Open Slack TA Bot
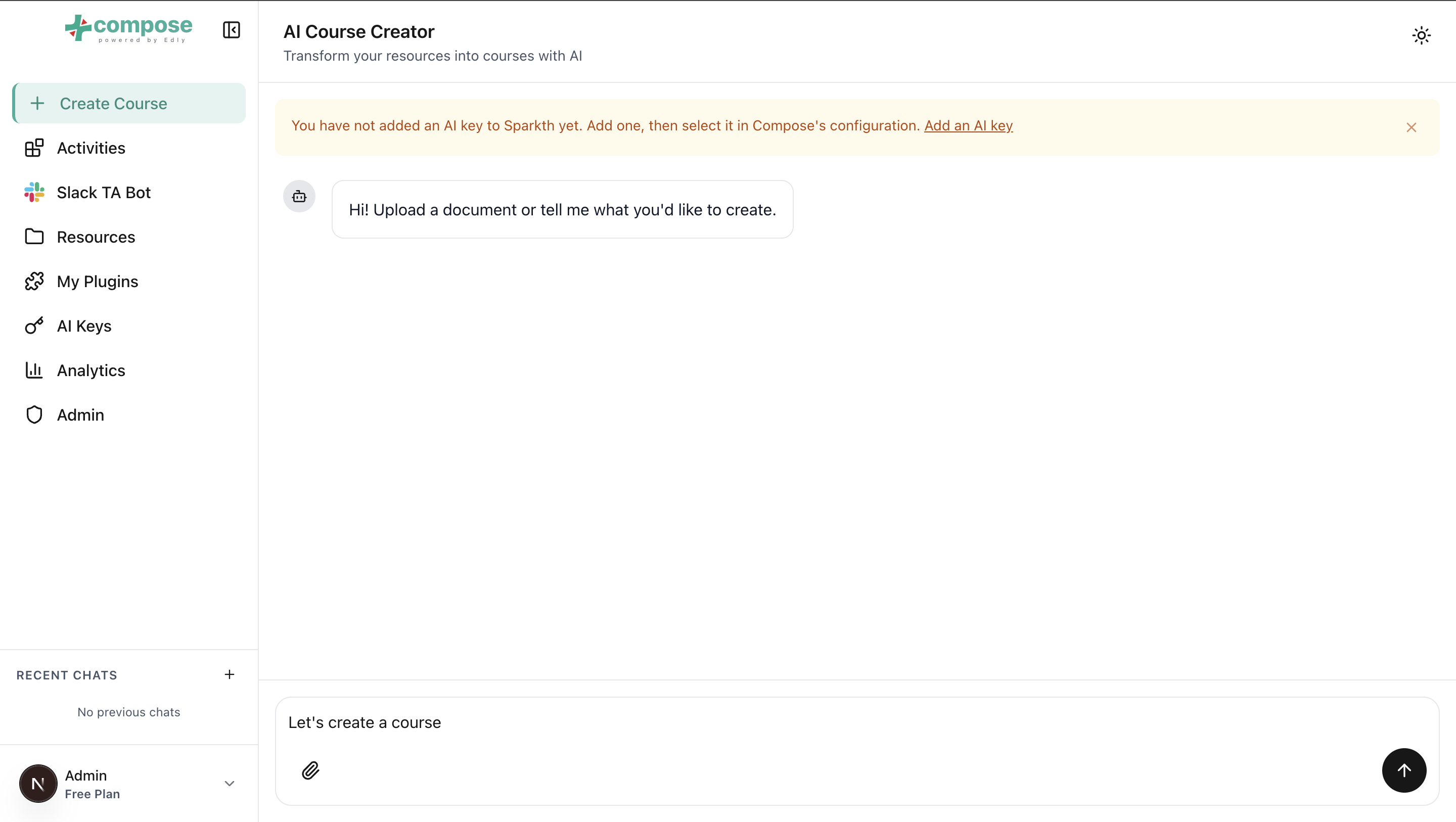 click(x=129, y=192)
